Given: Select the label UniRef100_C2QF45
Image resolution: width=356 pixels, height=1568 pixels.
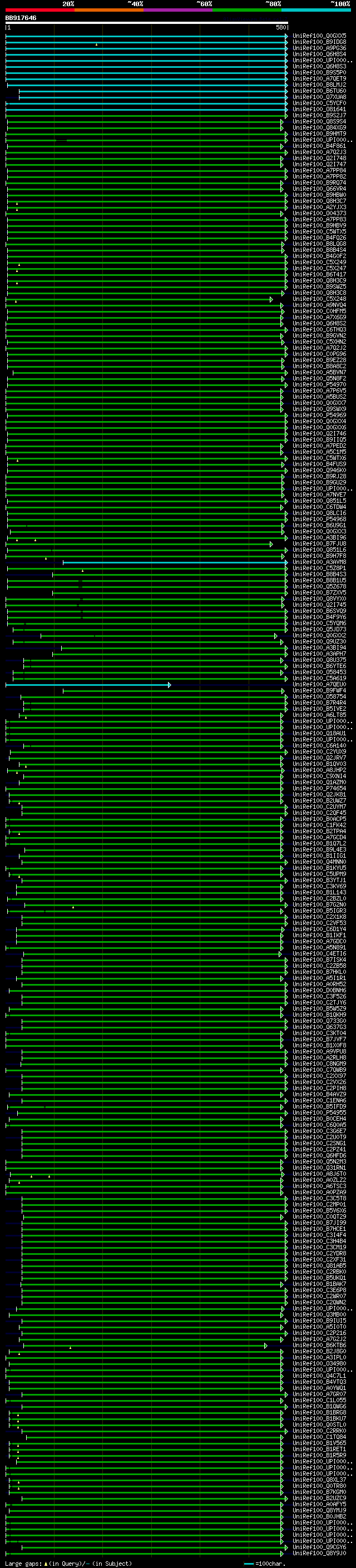Looking at the screenshot, I should [x=319, y=813].
